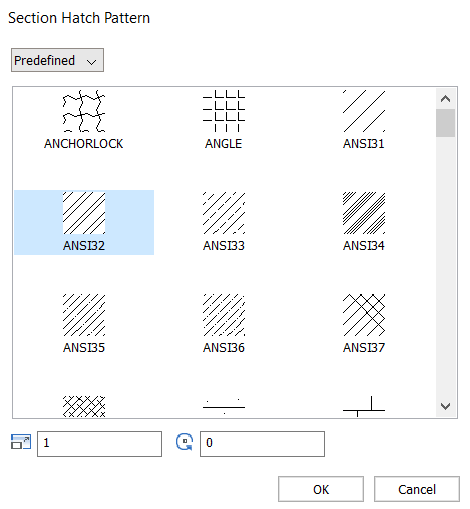Select the partially visible line-and-dots pattern
The image size is (470, 509).
pos(224,406)
